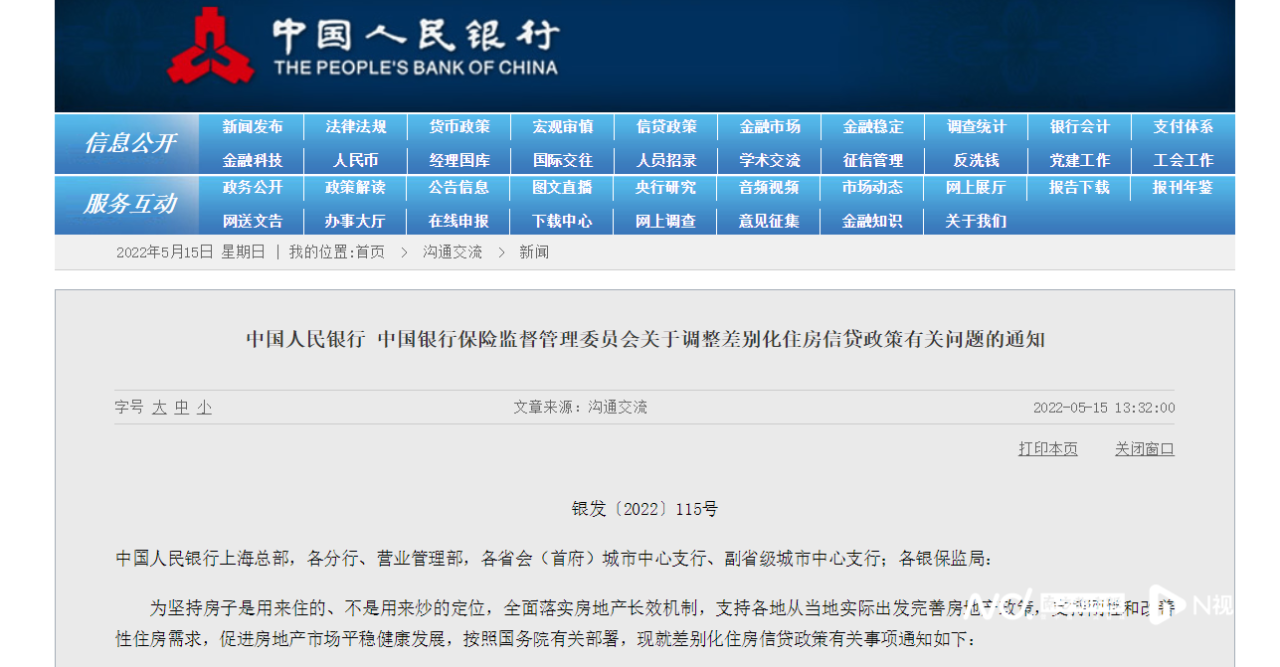Open the 经理国库 section

[x=459, y=160]
